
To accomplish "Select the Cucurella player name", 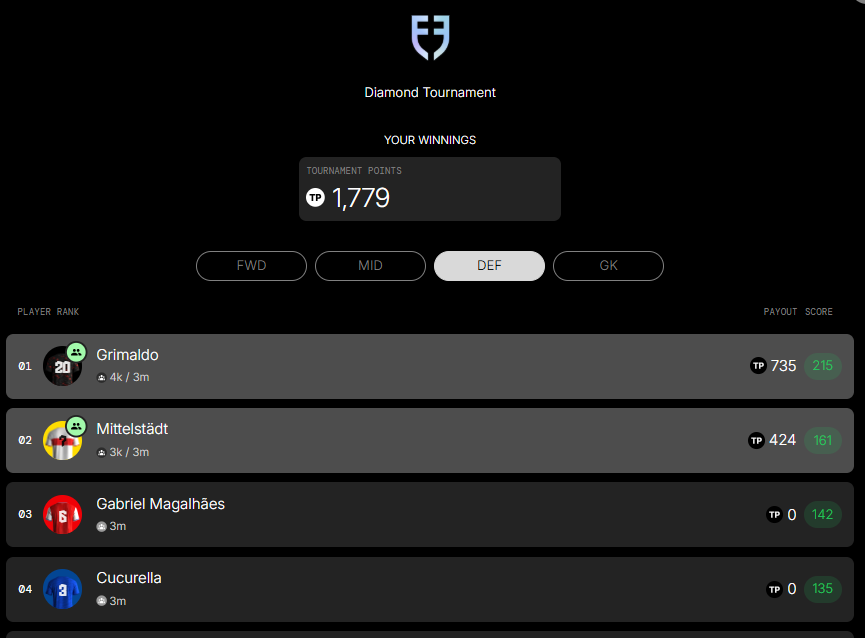I will click(129, 578).
